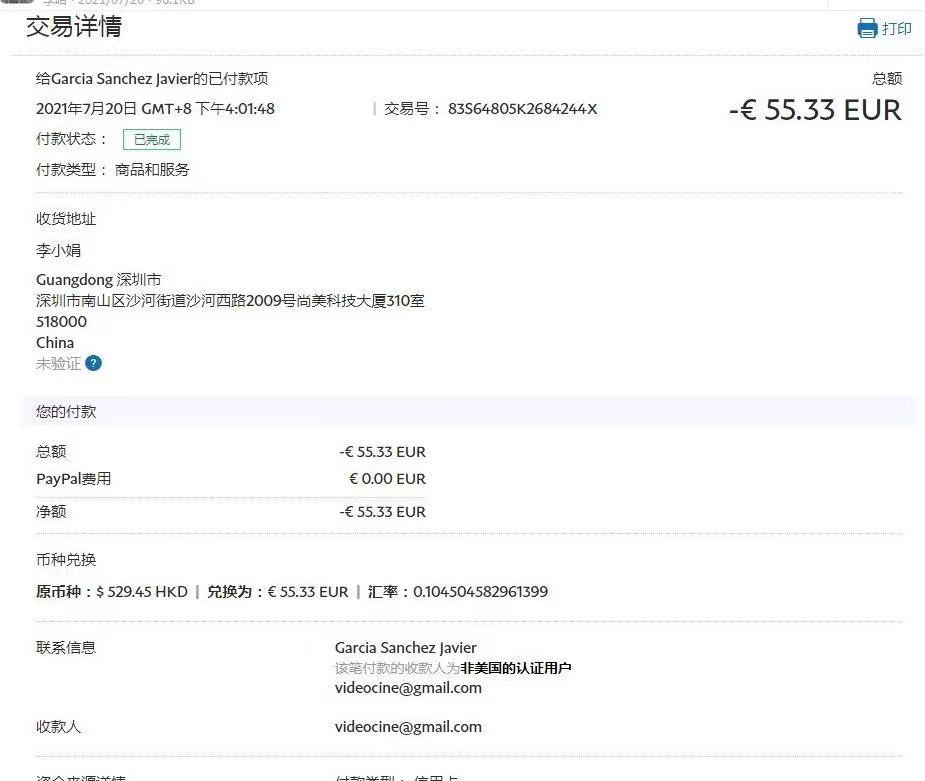Click the 您的付款 section header
This screenshot has height=781, width=925.
tap(66, 411)
